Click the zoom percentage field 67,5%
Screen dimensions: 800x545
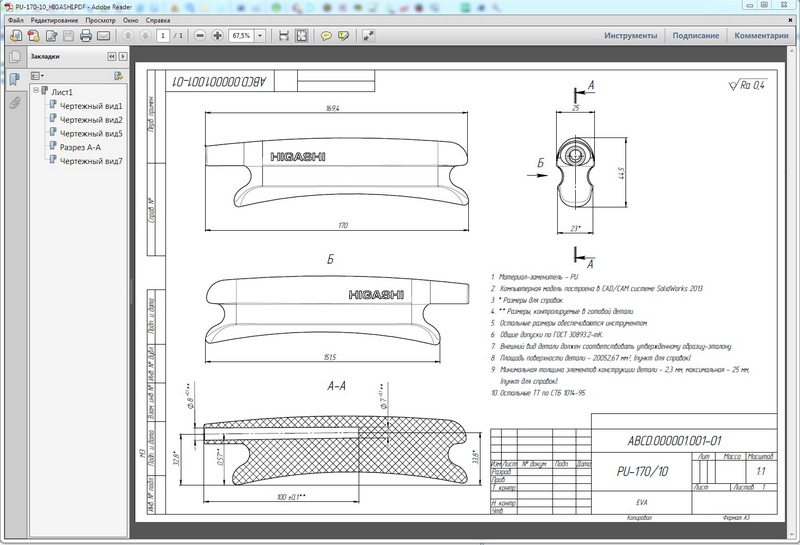pos(242,36)
